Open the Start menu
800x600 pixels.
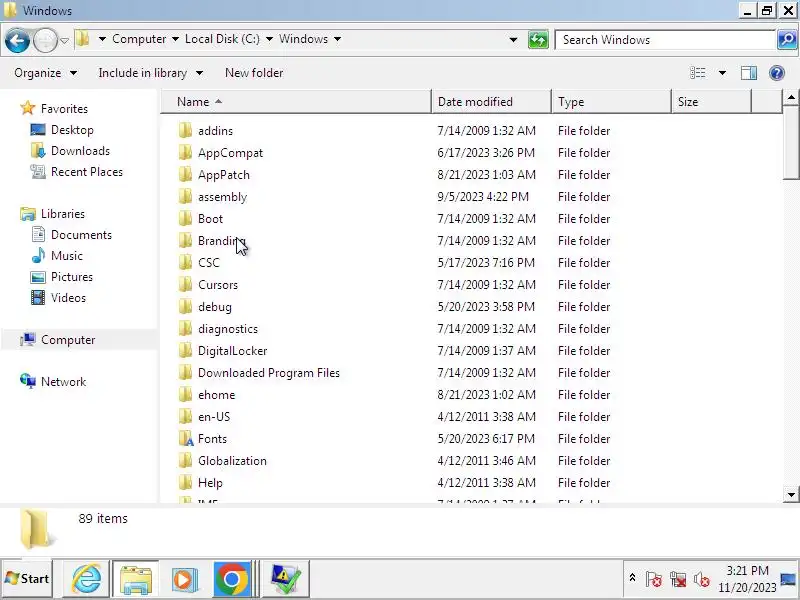pos(27,579)
